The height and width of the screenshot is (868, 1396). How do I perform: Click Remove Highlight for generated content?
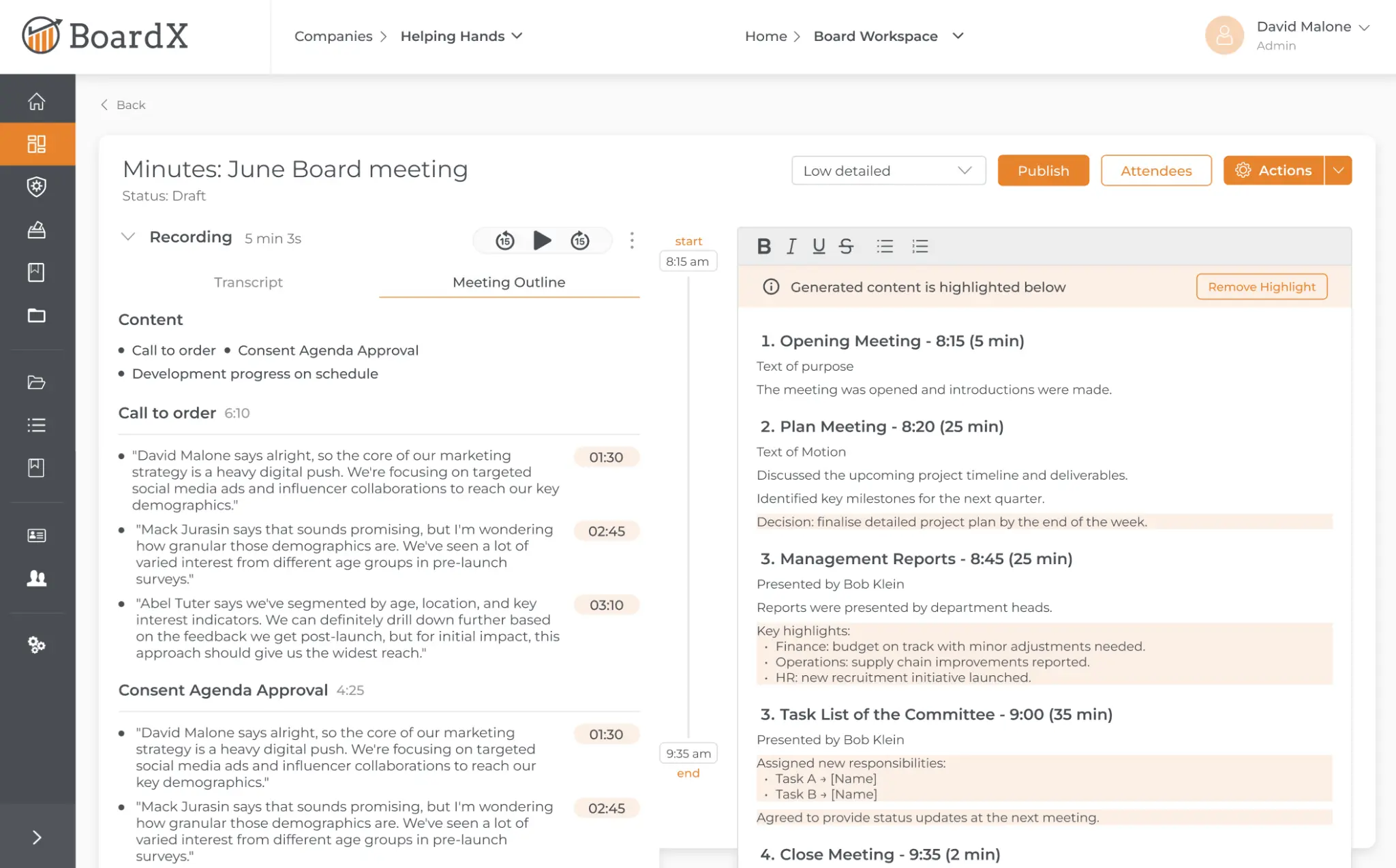(x=1261, y=286)
